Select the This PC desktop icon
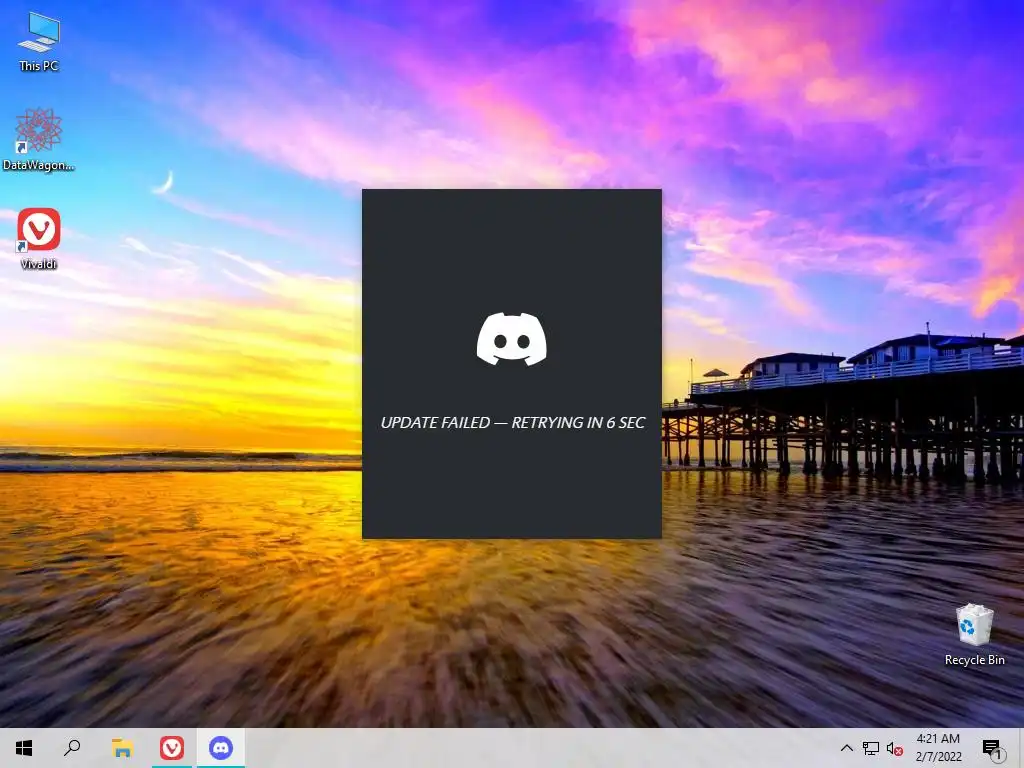 click(x=39, y=41)
